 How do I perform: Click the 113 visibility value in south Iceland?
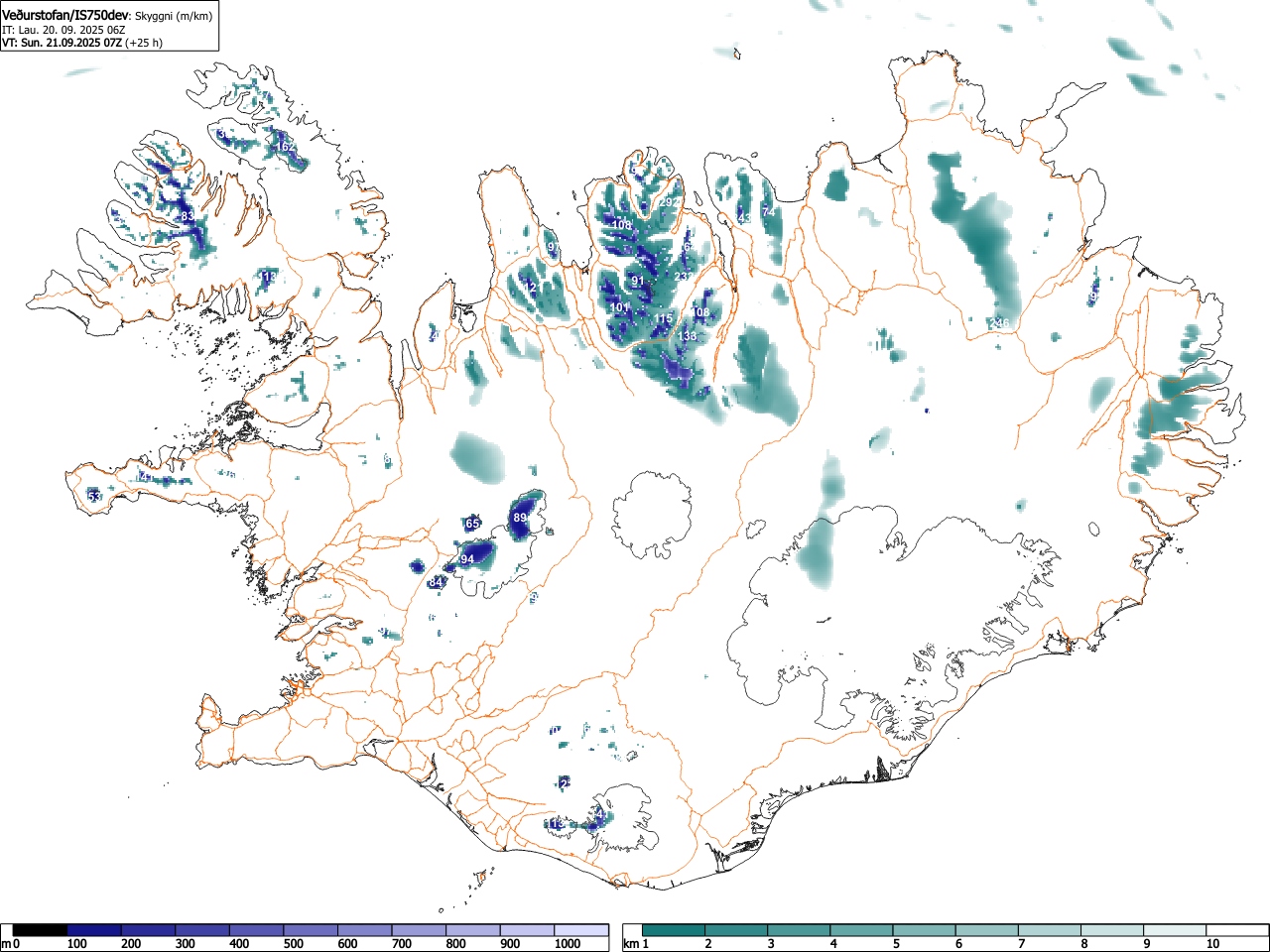(555, 824)
